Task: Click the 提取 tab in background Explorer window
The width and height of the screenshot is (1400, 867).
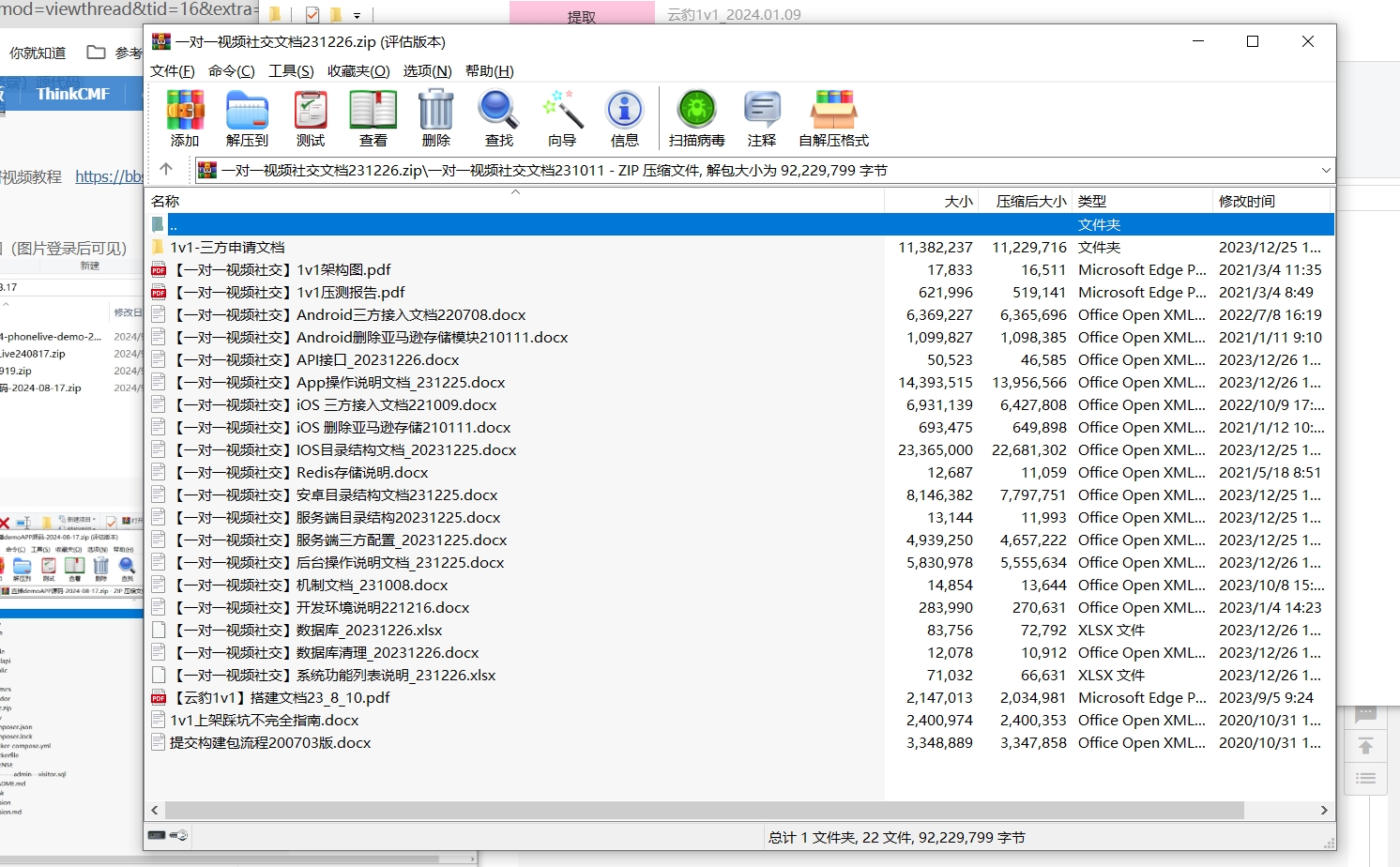Action: 582,15
